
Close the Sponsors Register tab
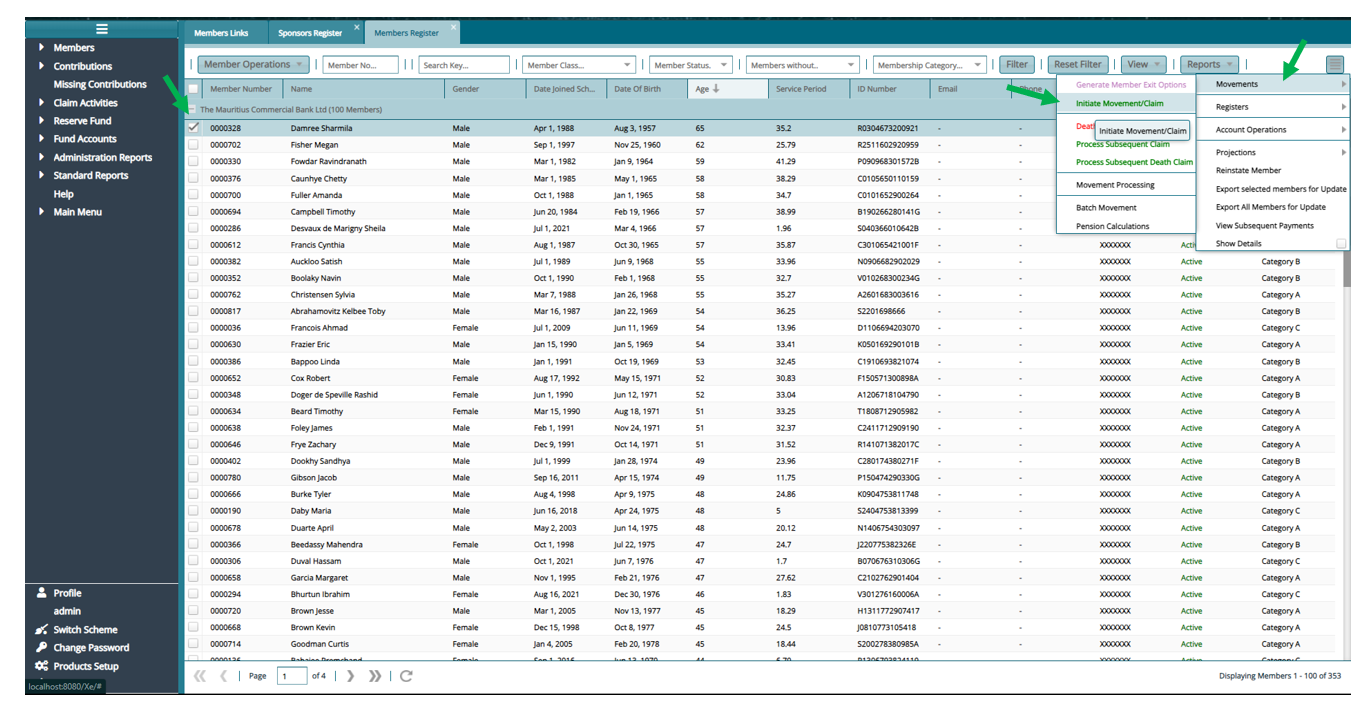tap(356, 27)
